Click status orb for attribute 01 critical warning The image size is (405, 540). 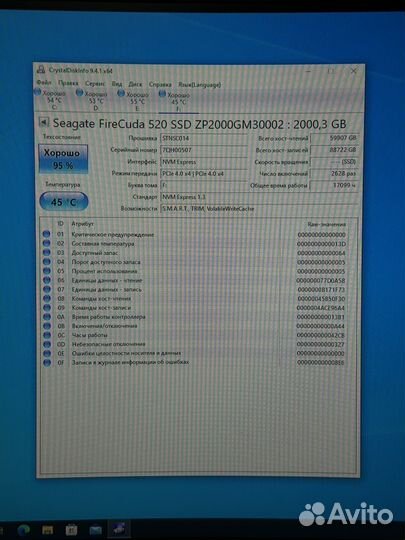(x=46, y=234)
